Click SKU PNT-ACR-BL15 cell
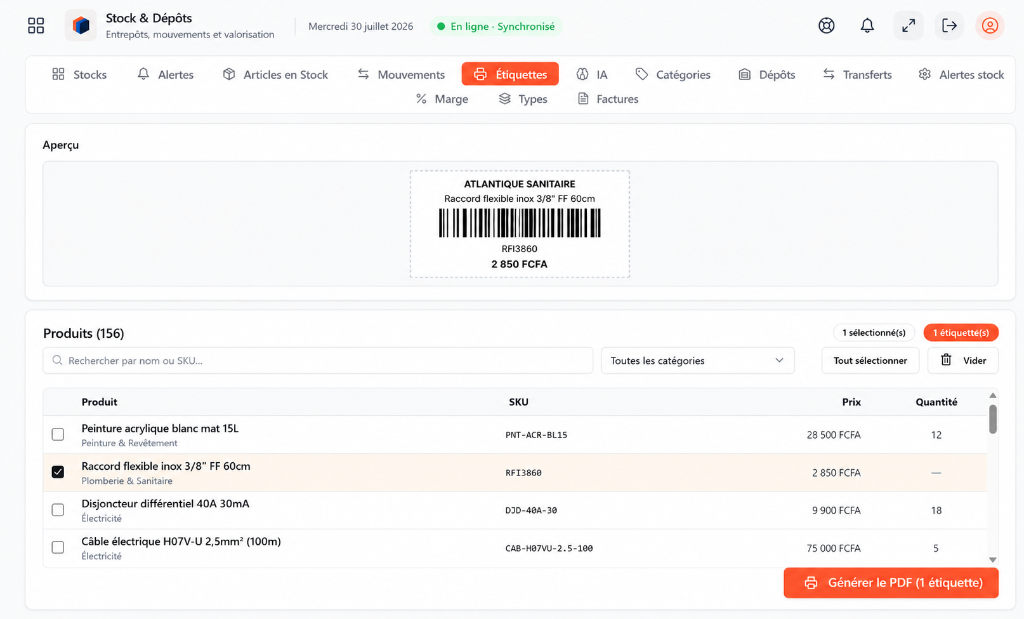Screen dimensions: 1024x619 pos(536,435)
